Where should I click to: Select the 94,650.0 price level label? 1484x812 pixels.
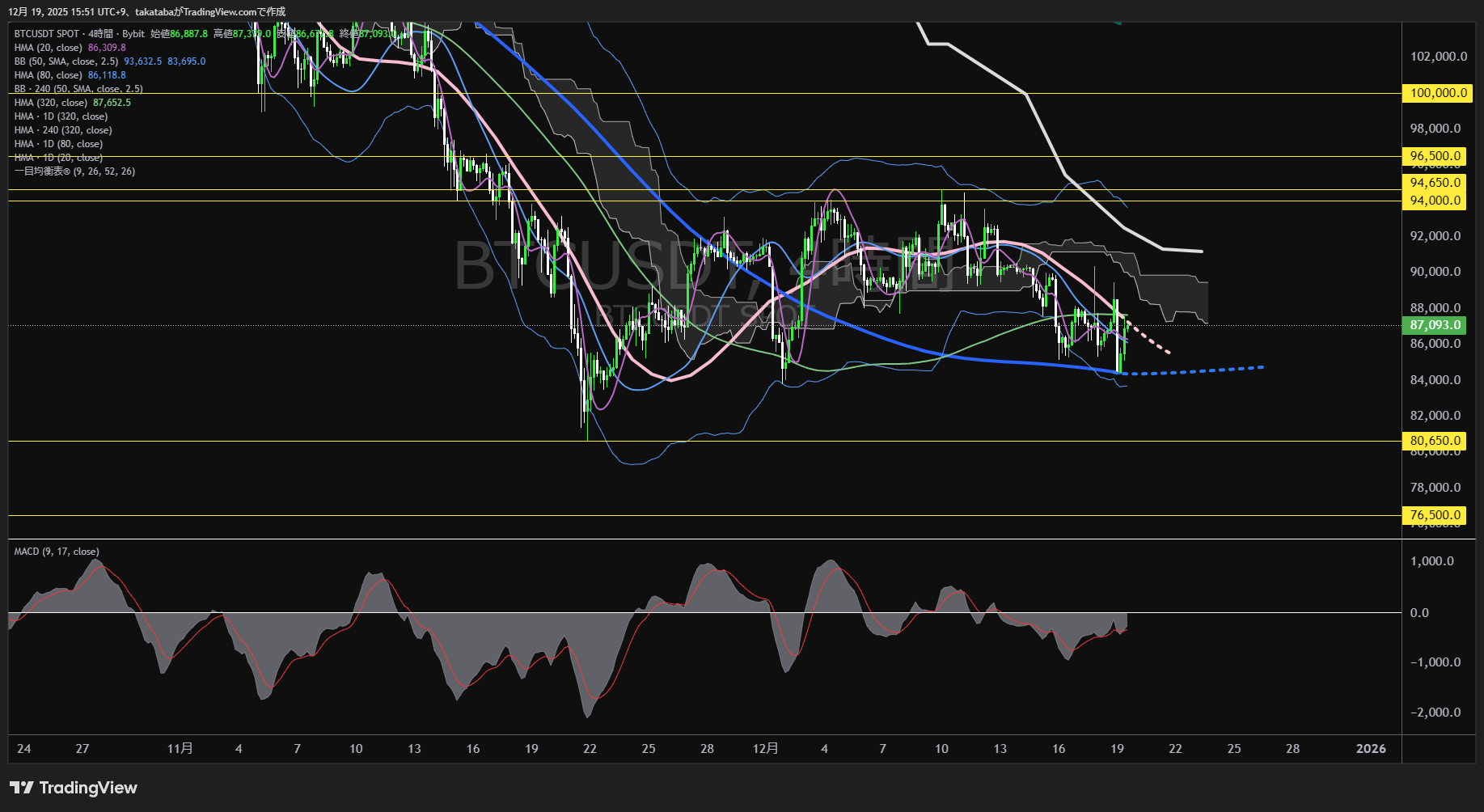click(x=1435, y=183)
